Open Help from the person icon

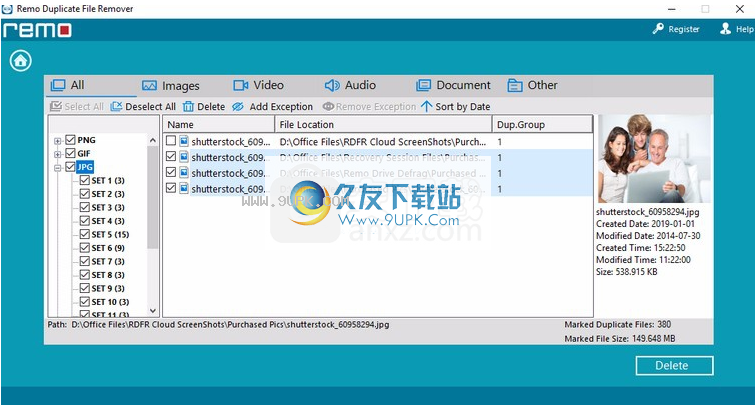click(726, 29)
